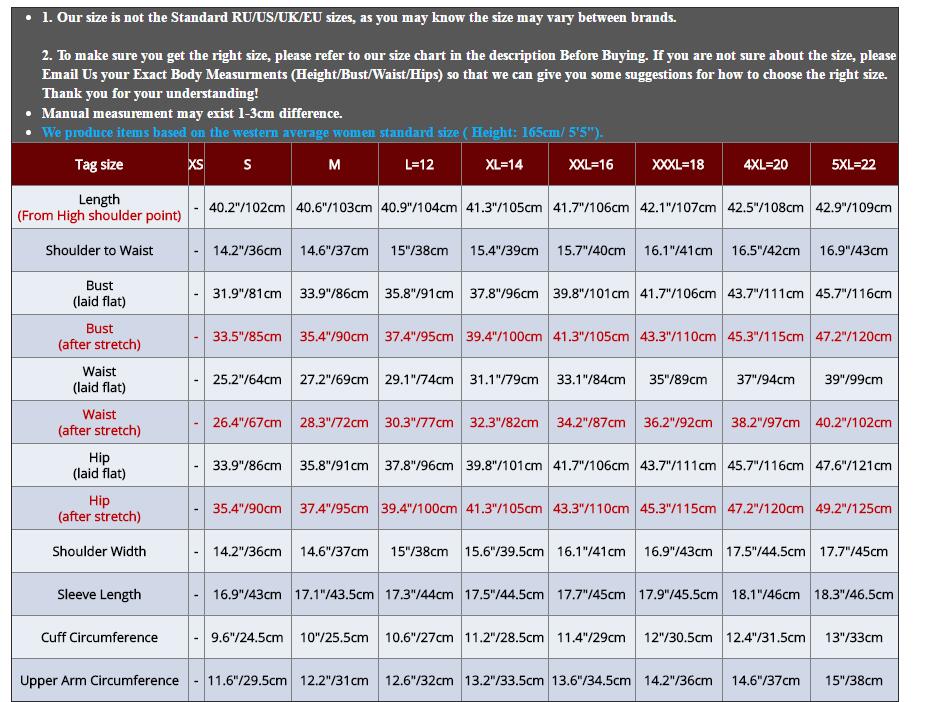Click Hip after stretch value 49.2"/125cm

tap(853, 509)
